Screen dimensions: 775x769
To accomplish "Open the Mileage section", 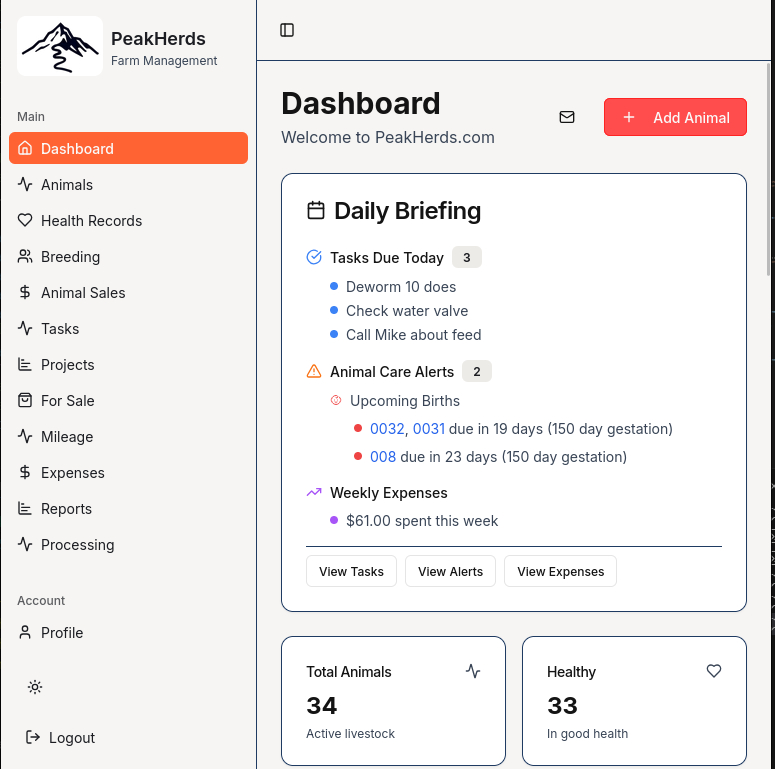I will click(67, 437).
